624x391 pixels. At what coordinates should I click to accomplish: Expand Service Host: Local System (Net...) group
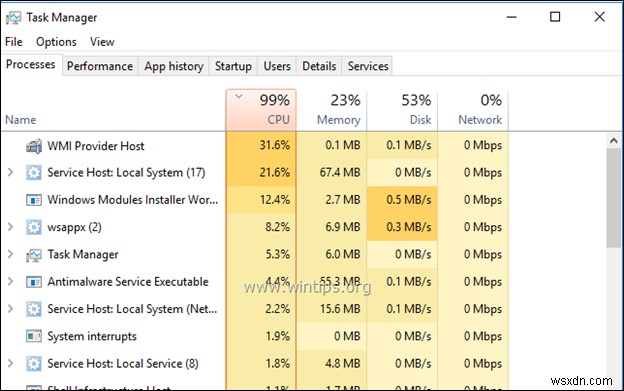[11, 309]
